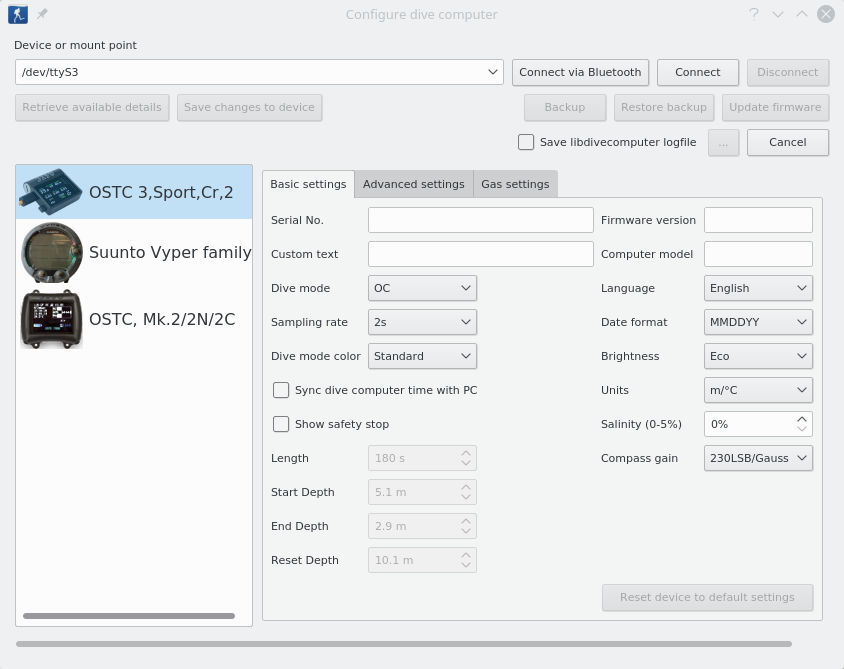Toggle Sync dive computer time with PC
Screen dimensions: 844x669
point(281,390)
